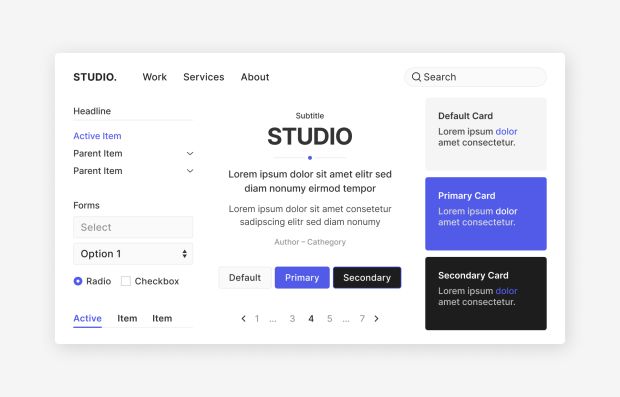Go to page 3

point(292,319)
